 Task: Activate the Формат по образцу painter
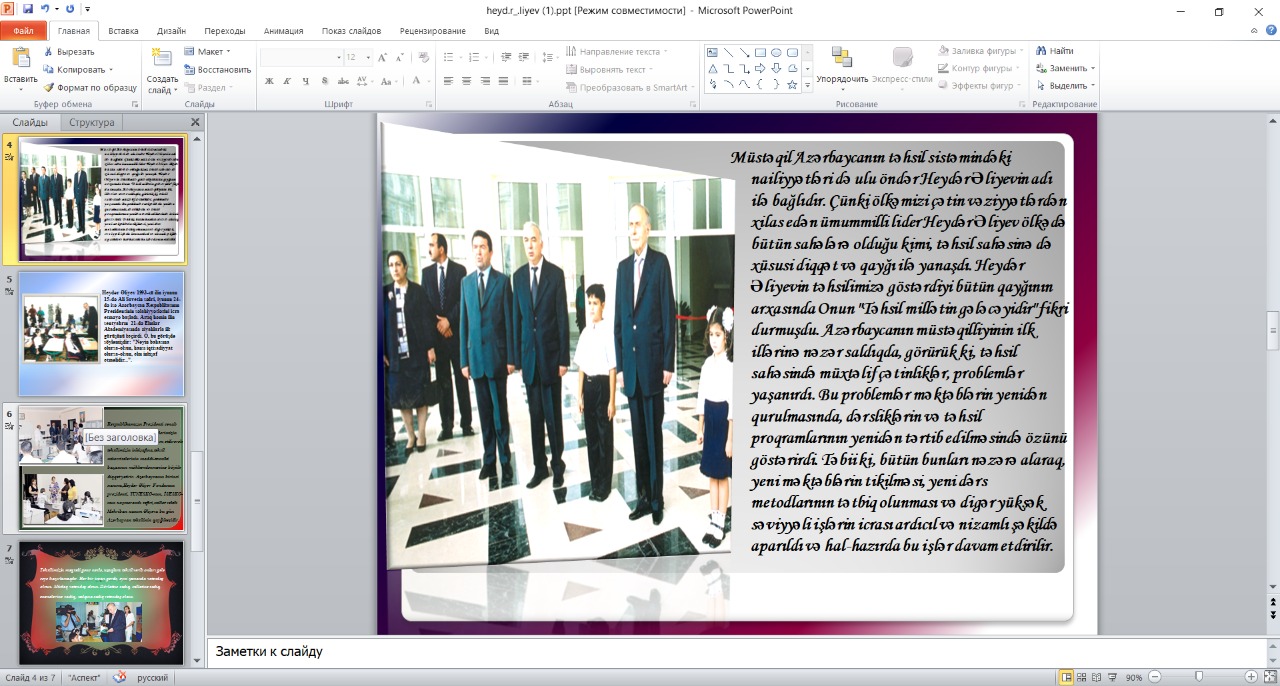(x=89, y=87)
